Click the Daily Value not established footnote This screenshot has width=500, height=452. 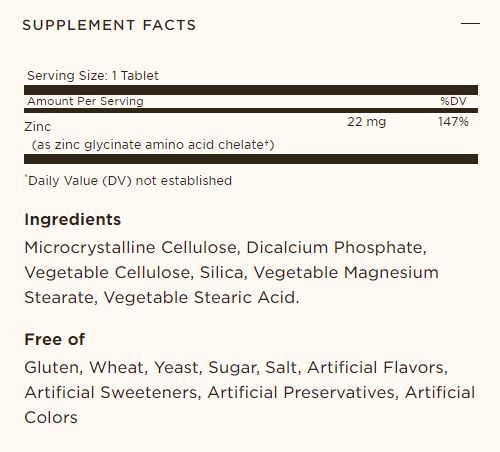pyautogui.click(x=128, y=181)
